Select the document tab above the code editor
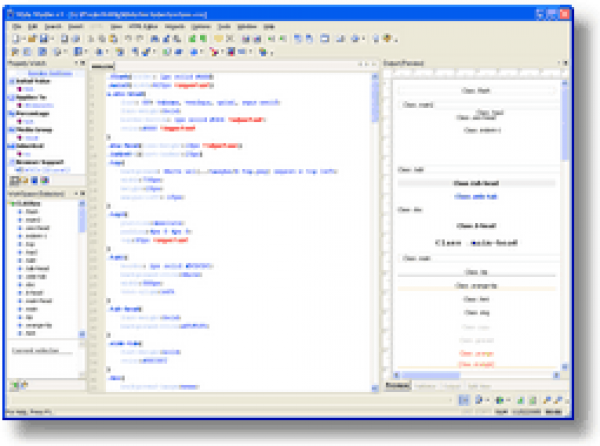600x446 pixels. click(103, 66)
